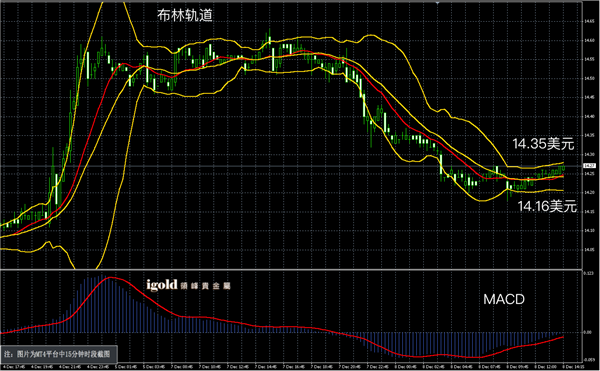The height and width of the screenshot is (371, 600).
Task: Click the '8 Dec 00:45' time label
Action: [x=405, y=367]
